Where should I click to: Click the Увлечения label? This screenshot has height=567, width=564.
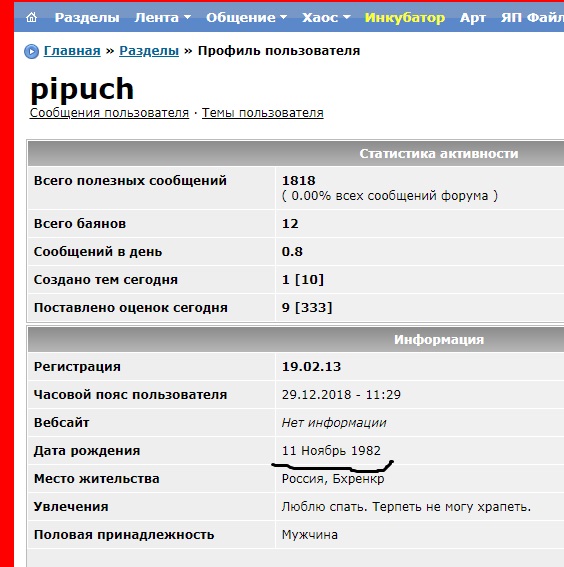click(x=71, y=507)
